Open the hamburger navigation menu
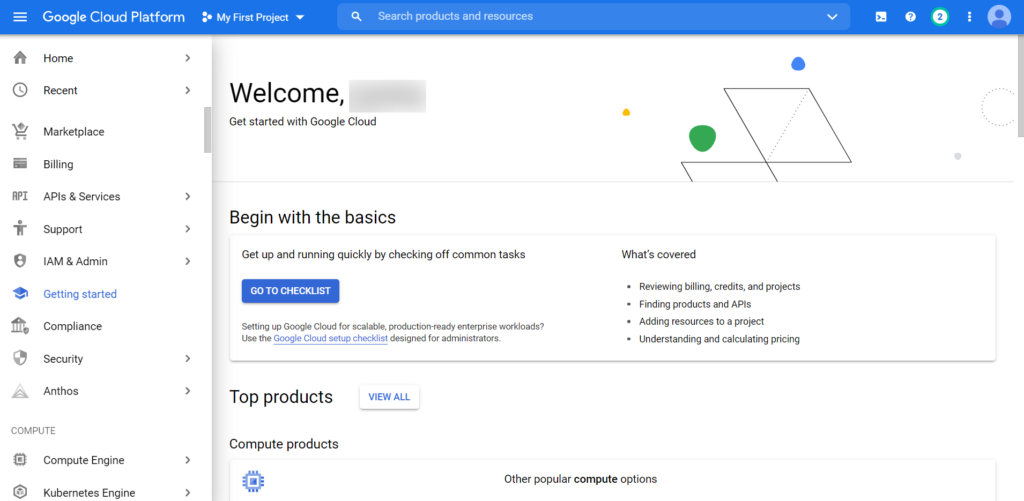The image size is (1024, 501). 20,17
